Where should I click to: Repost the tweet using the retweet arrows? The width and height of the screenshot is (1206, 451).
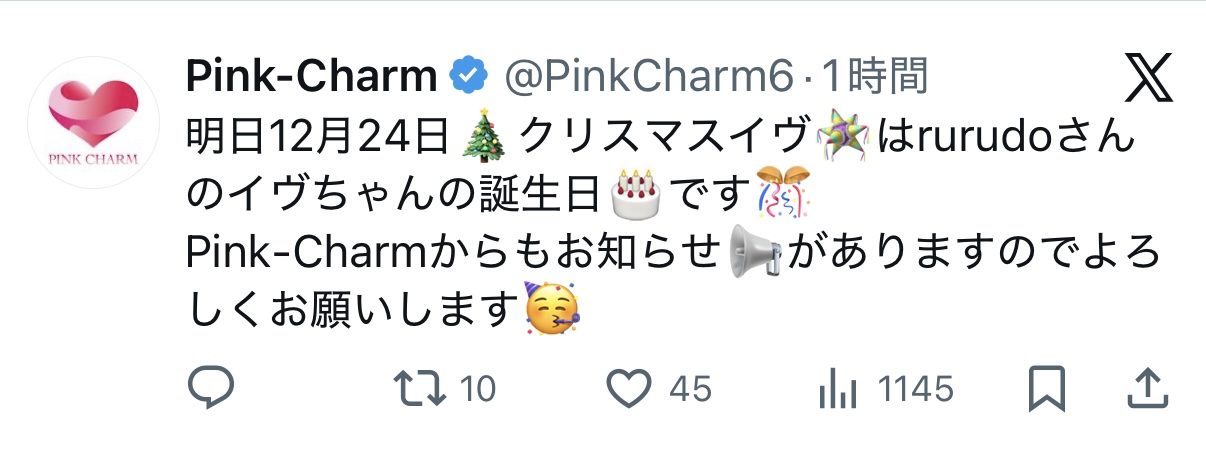[417, 389]
